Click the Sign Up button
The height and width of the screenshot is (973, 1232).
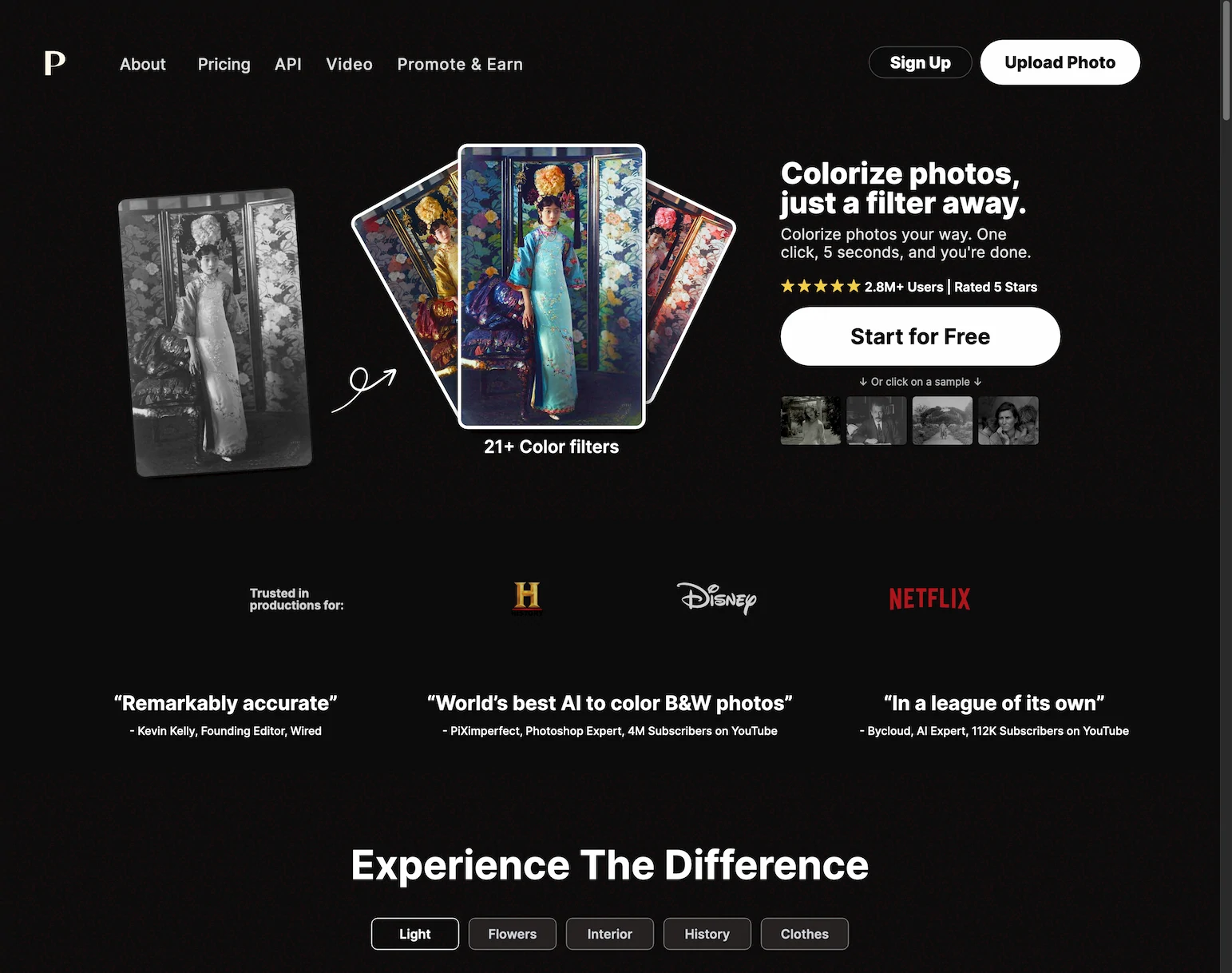pyautogui.click(x=921, y=62)
